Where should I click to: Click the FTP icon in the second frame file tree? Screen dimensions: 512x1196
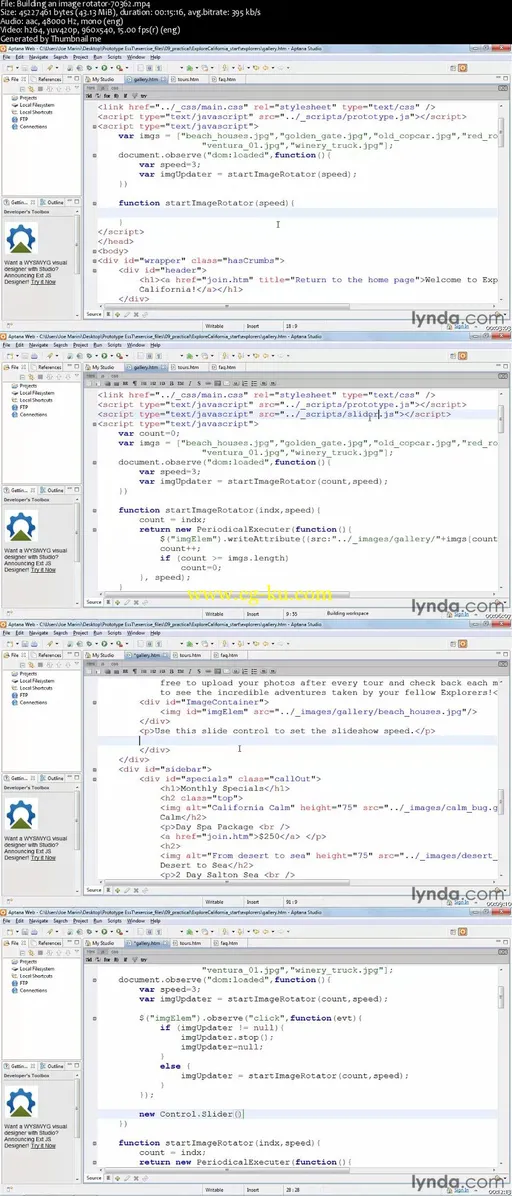point(14,407)
